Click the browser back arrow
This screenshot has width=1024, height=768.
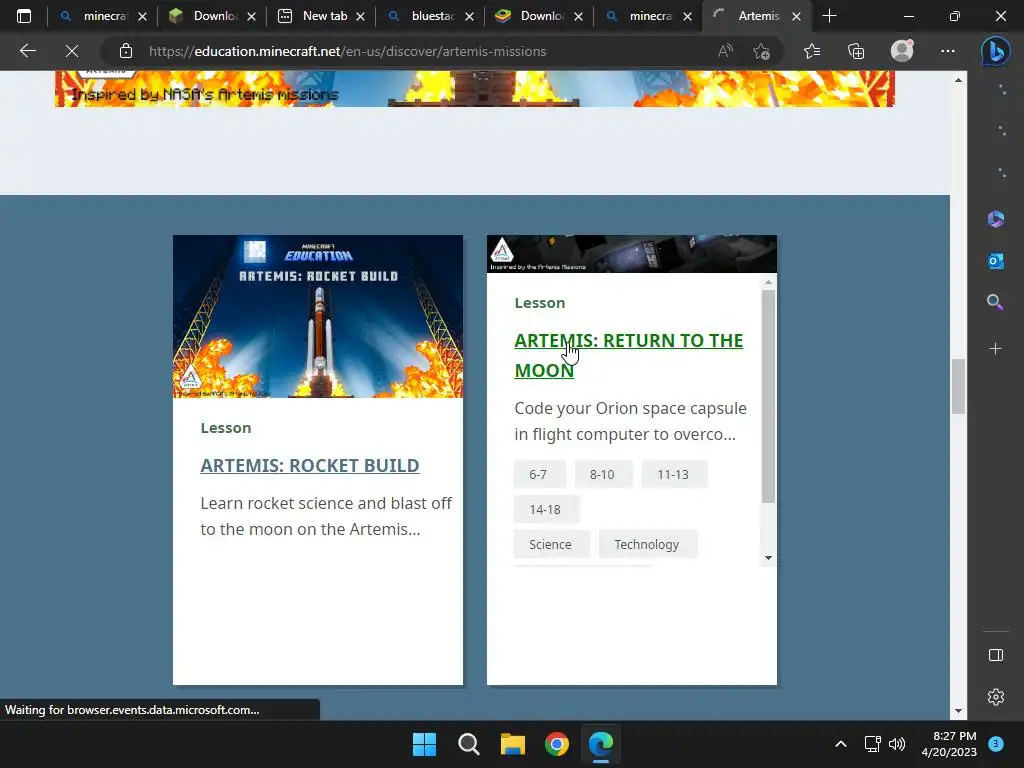point(27,51)
